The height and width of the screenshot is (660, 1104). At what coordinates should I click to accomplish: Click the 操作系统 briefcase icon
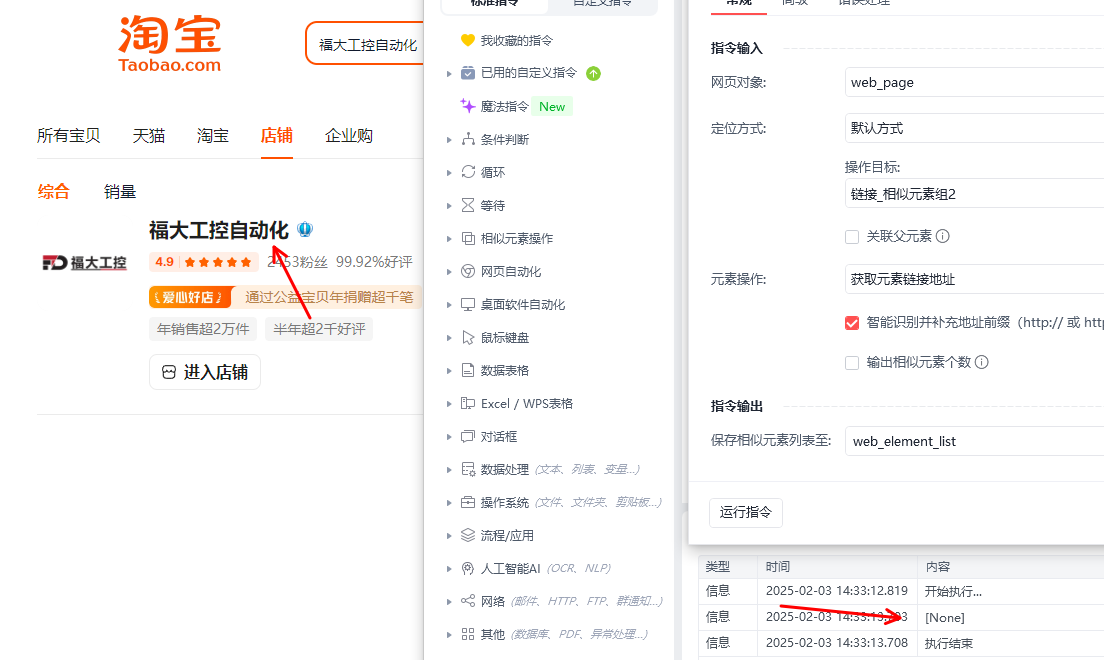pos(468,502)
